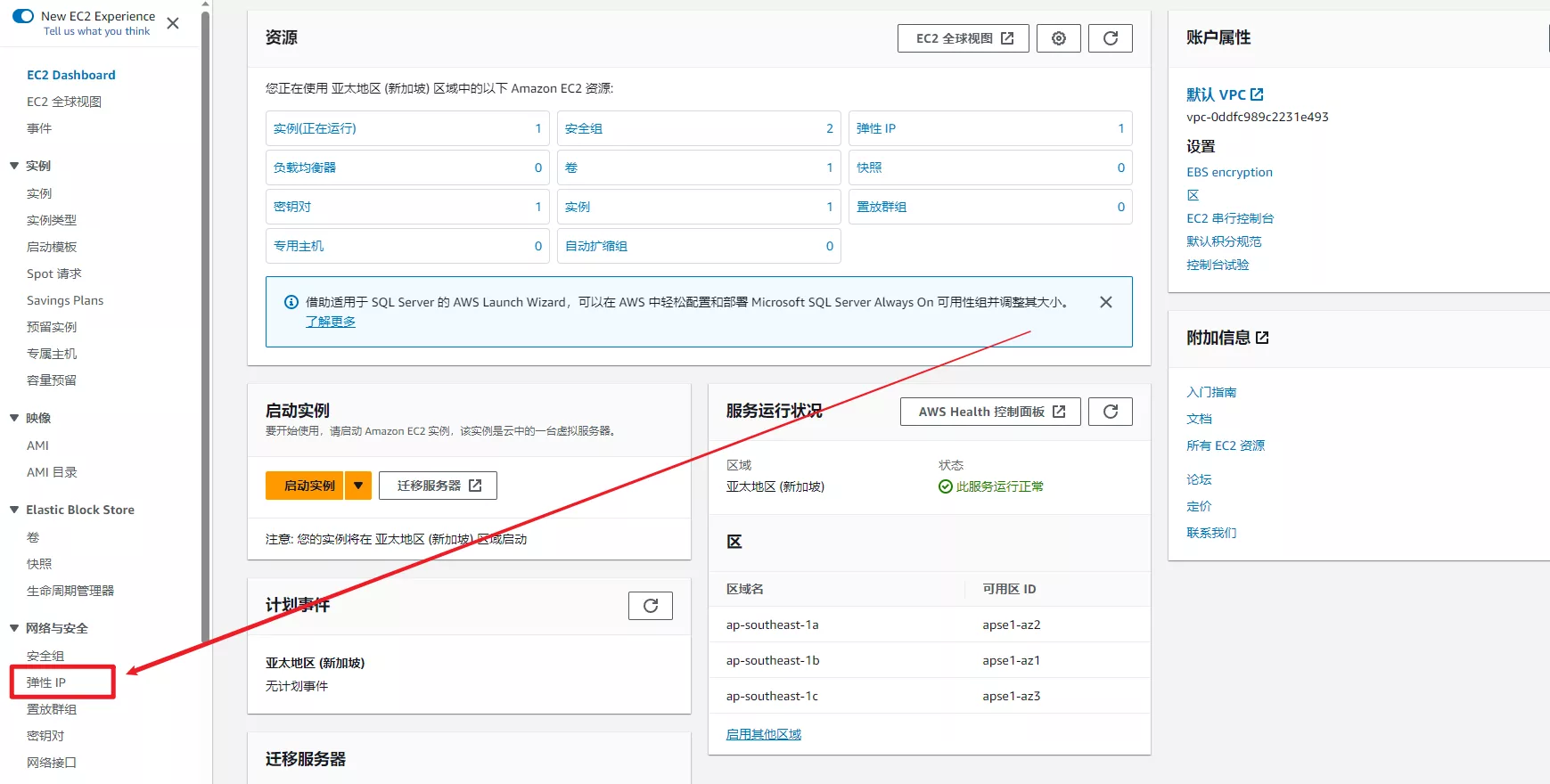Open EC2 全球视图 in sidebar
The height and width of the screenshot is (784, 1550).
coord(64,102)
